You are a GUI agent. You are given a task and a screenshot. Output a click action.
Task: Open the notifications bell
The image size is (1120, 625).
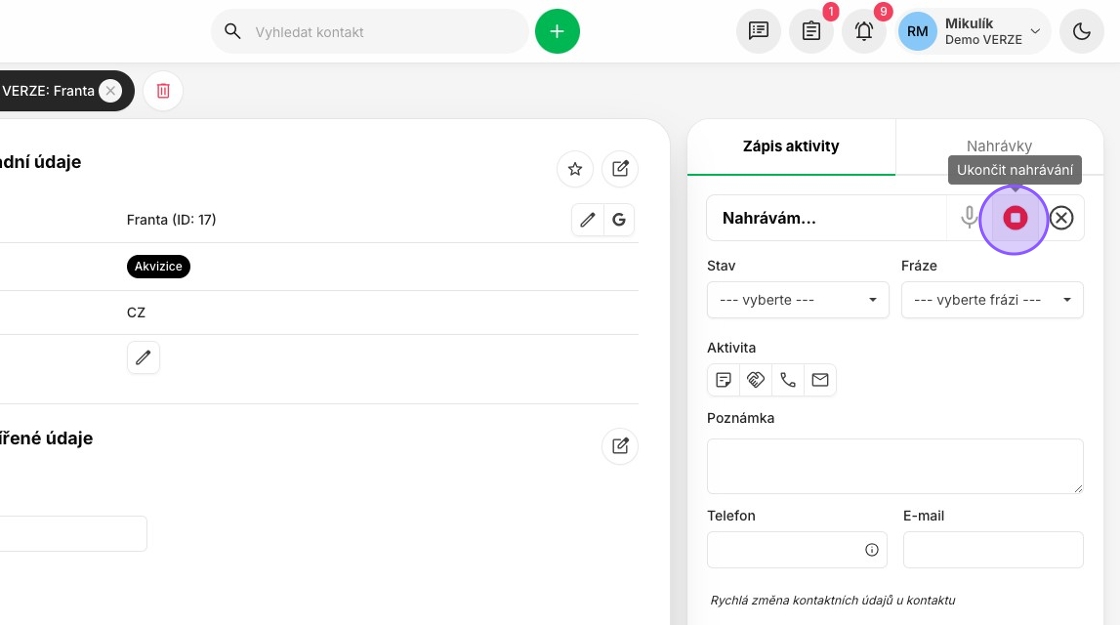pos(864,31)
